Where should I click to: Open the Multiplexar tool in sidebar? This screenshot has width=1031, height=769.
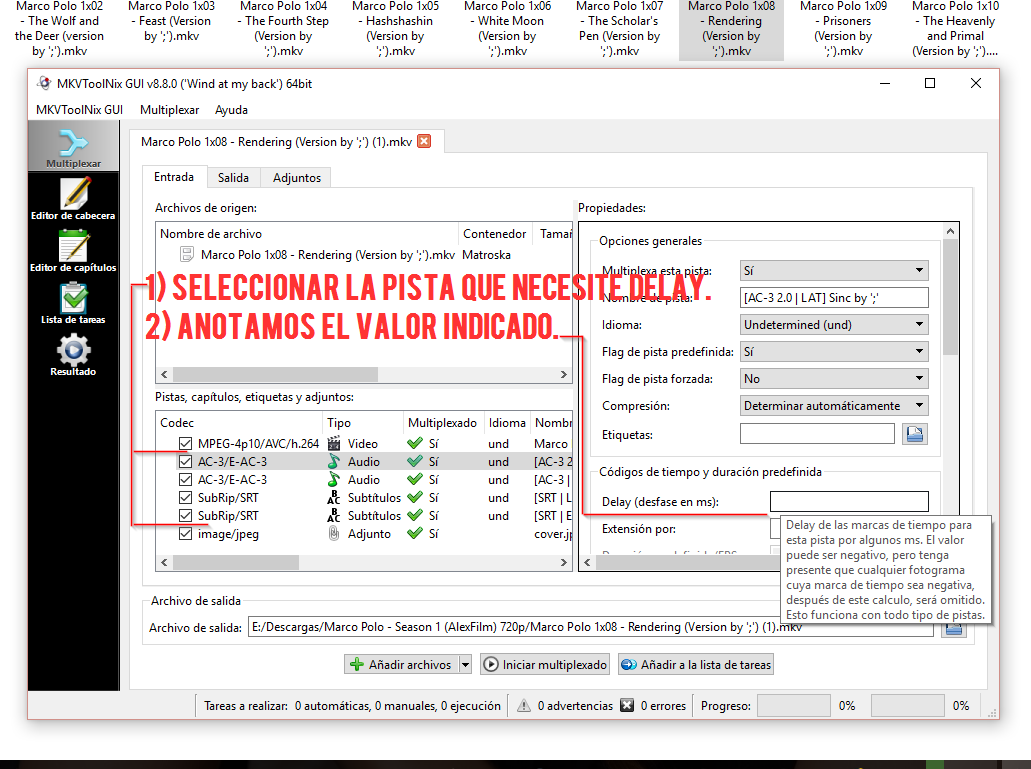[73, 147]
